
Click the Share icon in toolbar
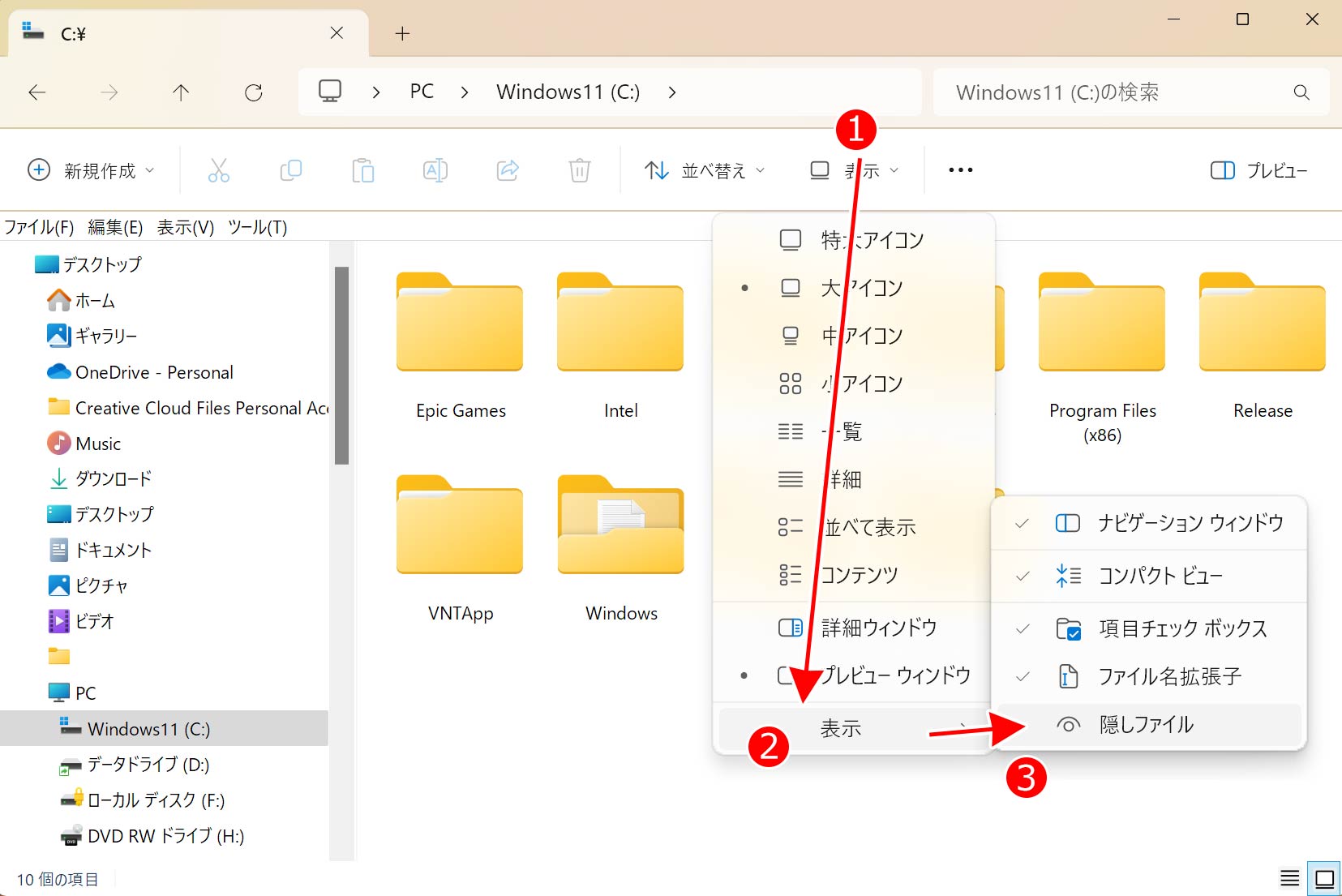508,170
